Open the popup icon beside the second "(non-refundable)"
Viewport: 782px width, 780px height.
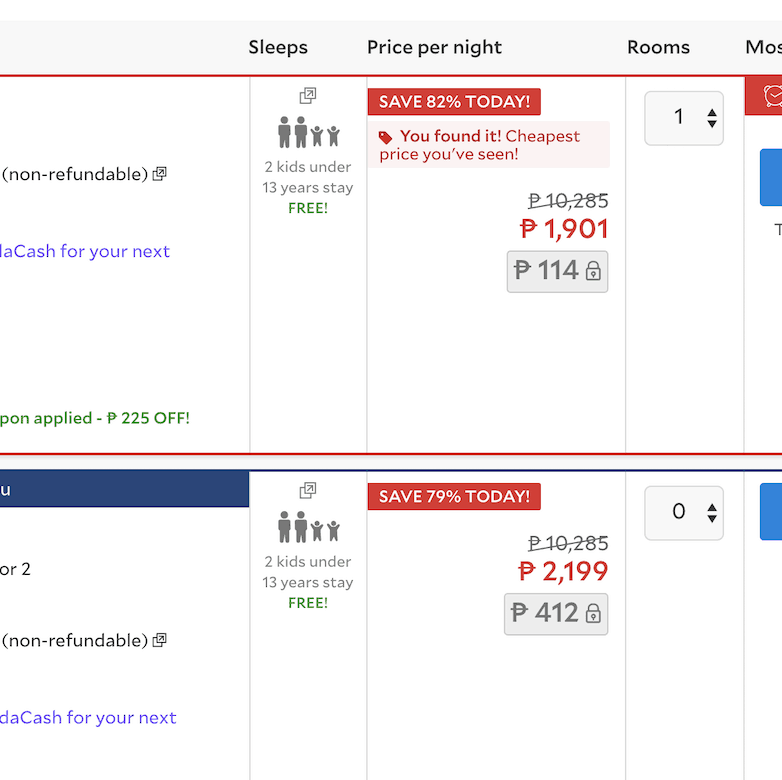pos(160,640)
